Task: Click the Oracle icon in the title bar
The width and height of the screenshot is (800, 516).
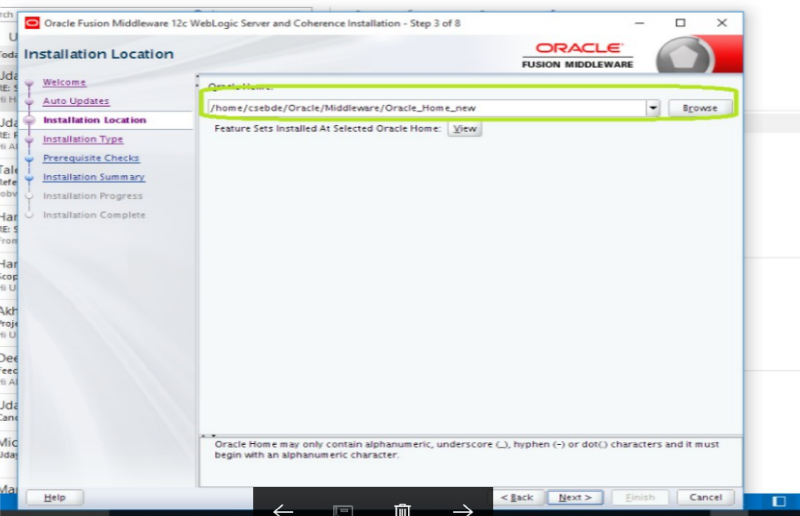Action: coord(32,23)
